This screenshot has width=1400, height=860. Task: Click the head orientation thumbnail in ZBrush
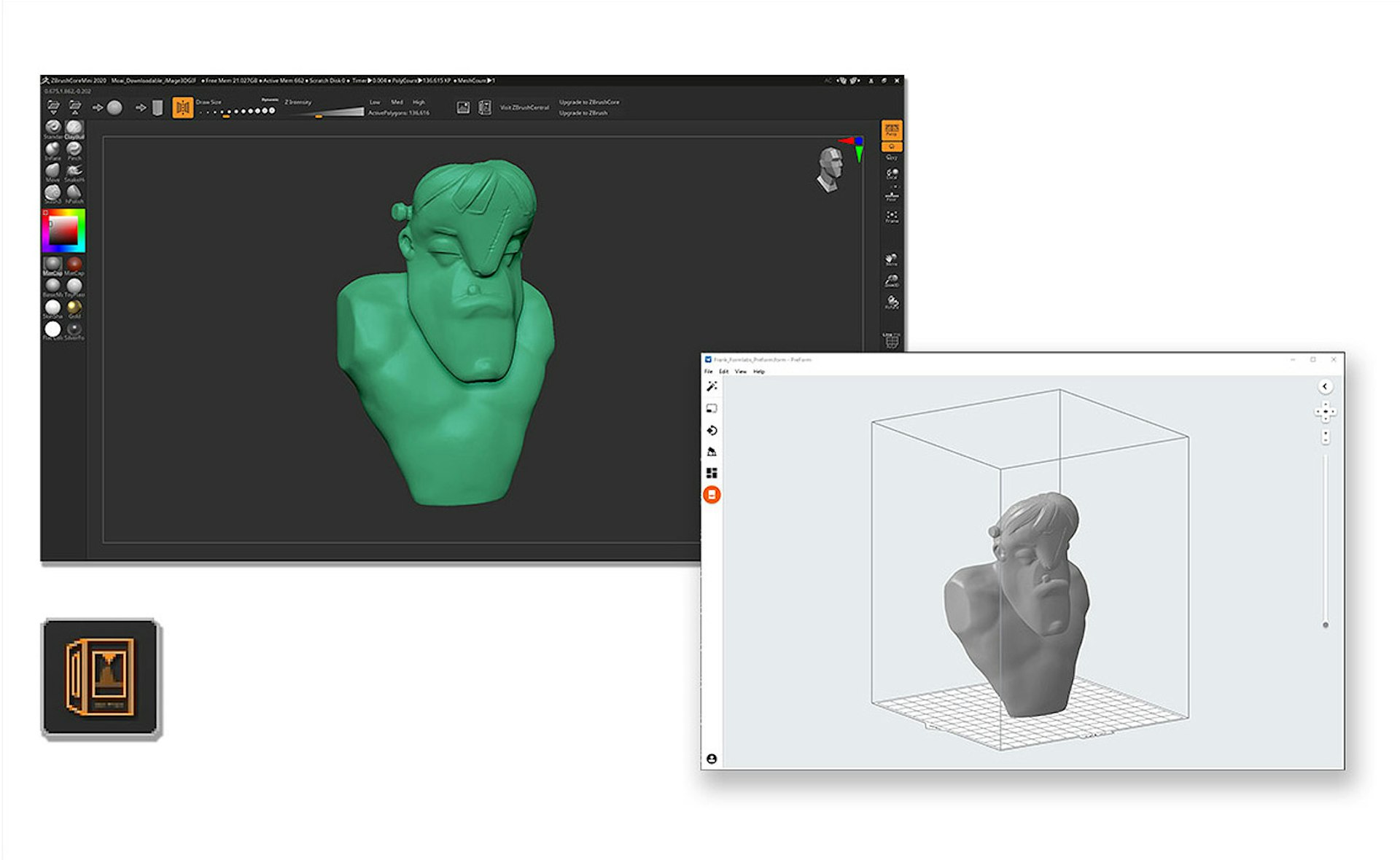point(830,169)
